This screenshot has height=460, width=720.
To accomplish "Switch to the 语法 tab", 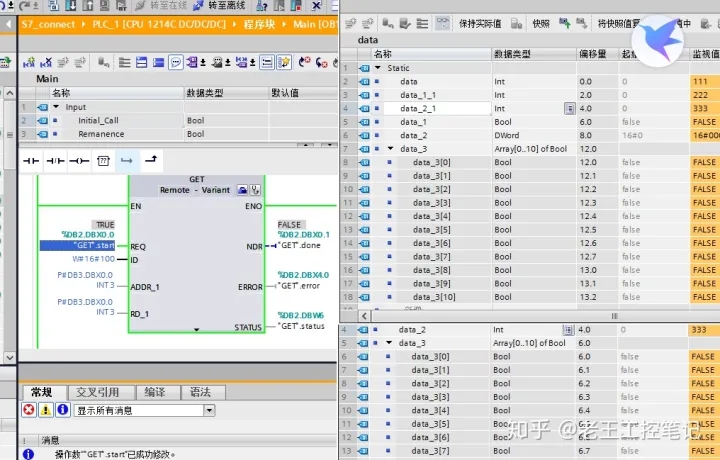I will 201,392.
